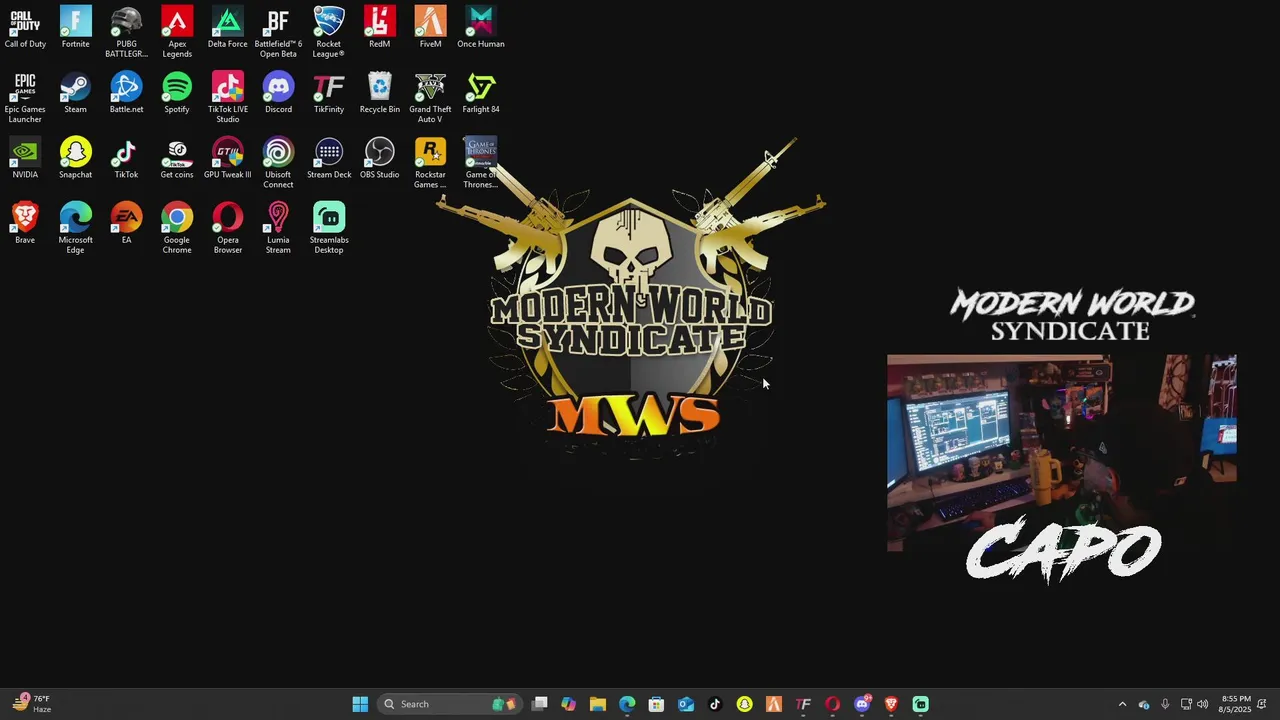
Task: Open the weather widget showing 76°F Haze
Action: click(31, 704)
